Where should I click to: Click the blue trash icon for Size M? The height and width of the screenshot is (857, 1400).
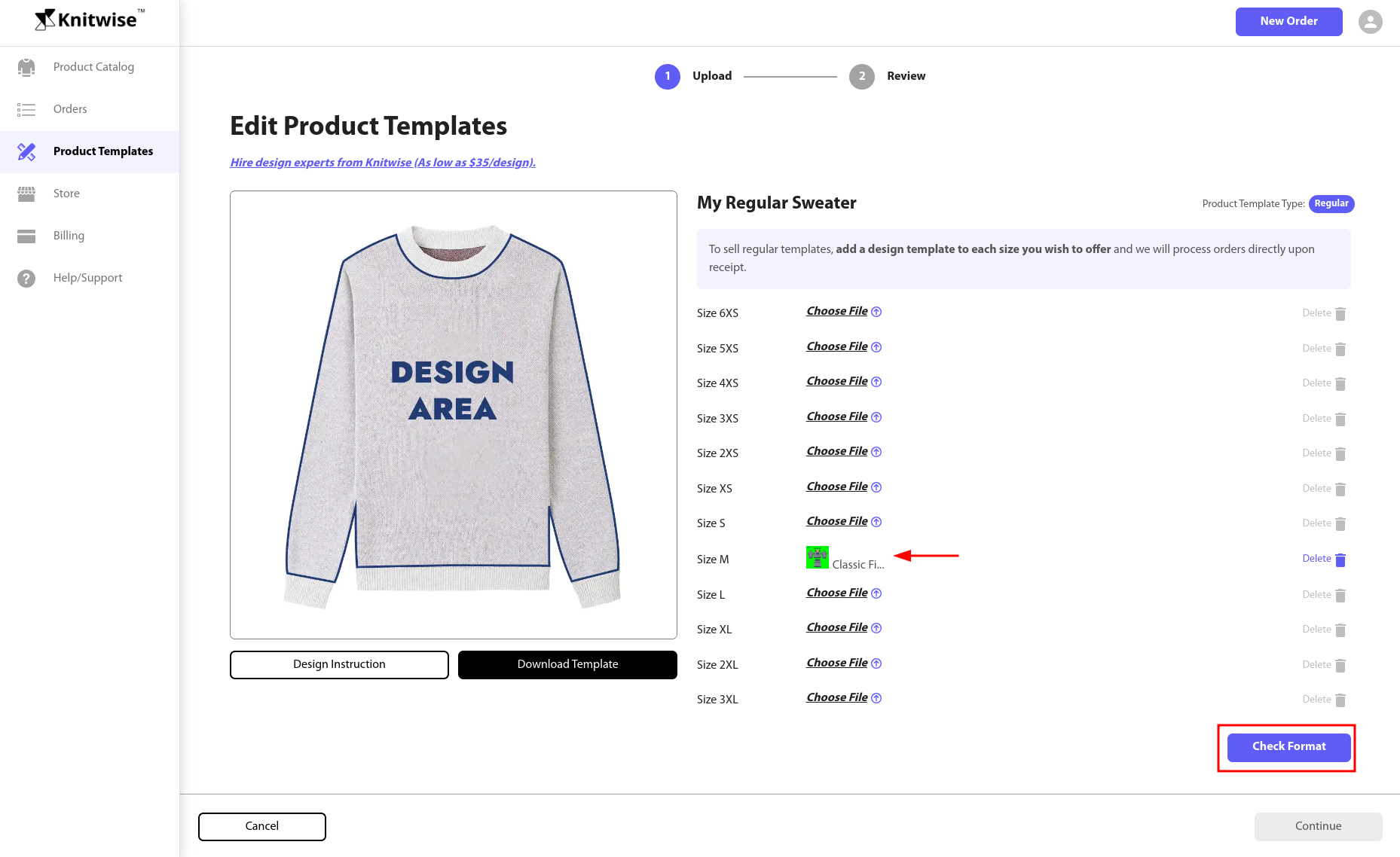pyautogui.click(x=1340, y=560)
